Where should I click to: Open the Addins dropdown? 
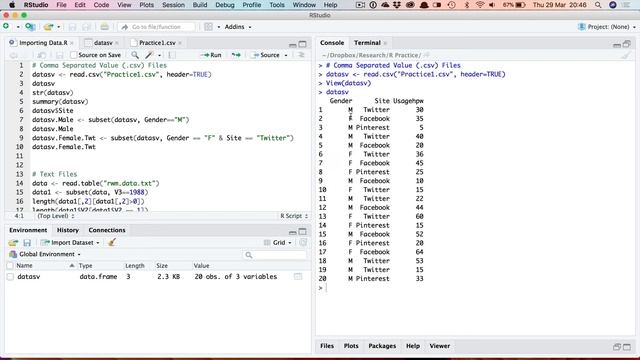click(238, 27)
